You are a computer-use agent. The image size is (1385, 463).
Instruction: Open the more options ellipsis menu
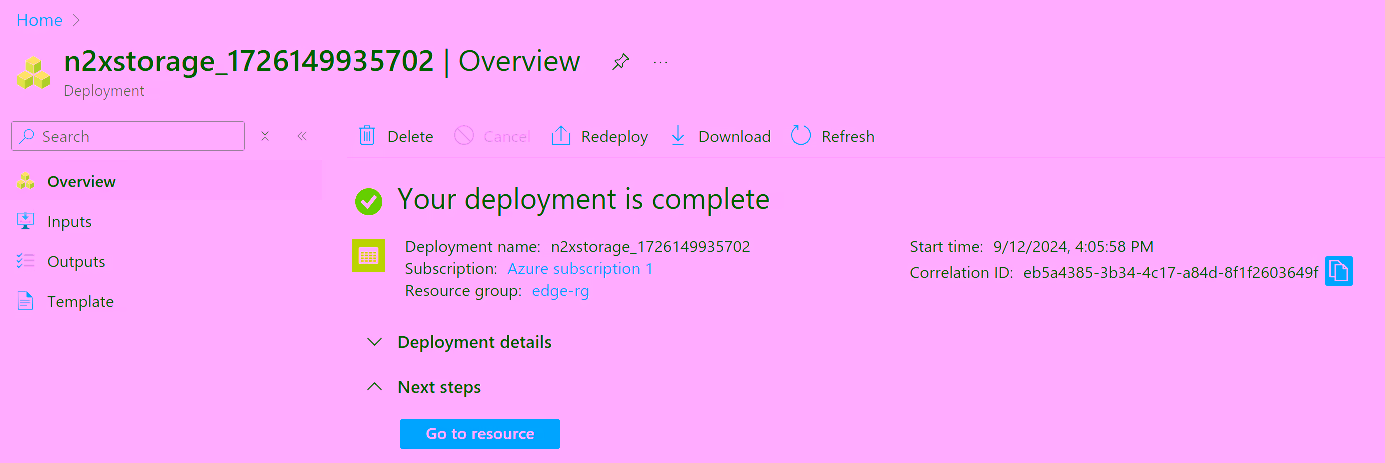(x=660, y=62)
